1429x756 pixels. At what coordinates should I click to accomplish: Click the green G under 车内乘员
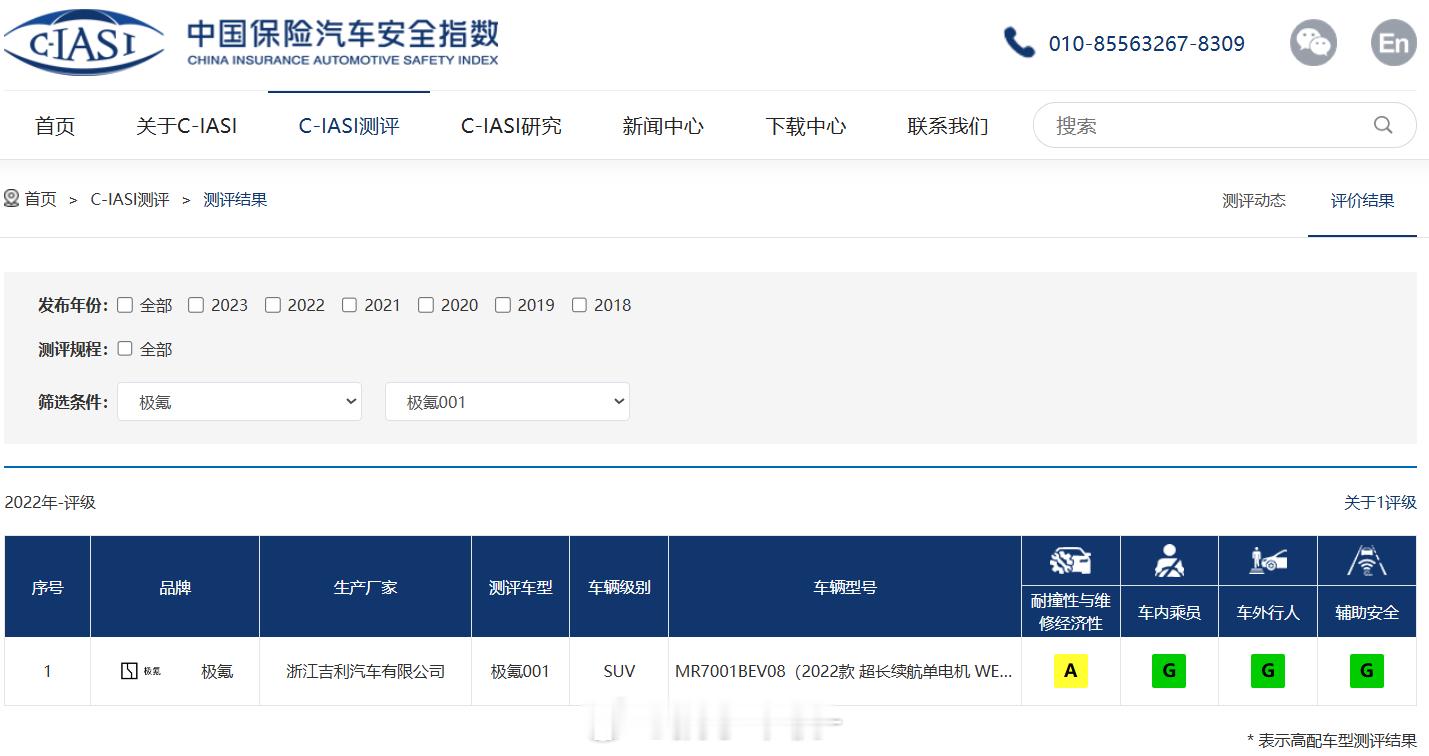1169,671
